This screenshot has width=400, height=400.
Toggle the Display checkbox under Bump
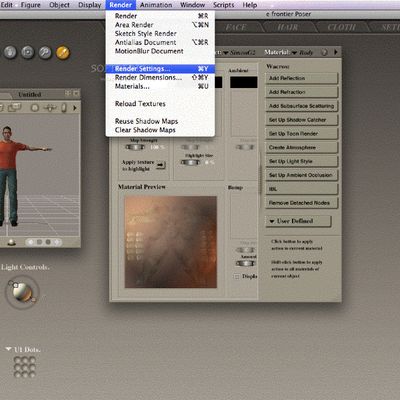[x=237, y=277]
